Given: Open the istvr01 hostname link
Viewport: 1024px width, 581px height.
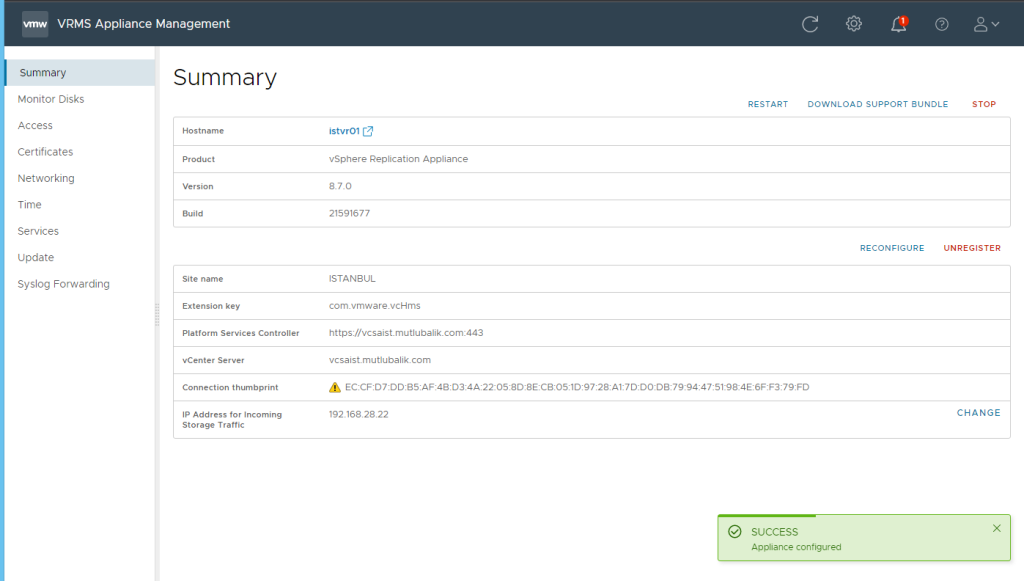Looking at the screenshot, I should (344, 131).
